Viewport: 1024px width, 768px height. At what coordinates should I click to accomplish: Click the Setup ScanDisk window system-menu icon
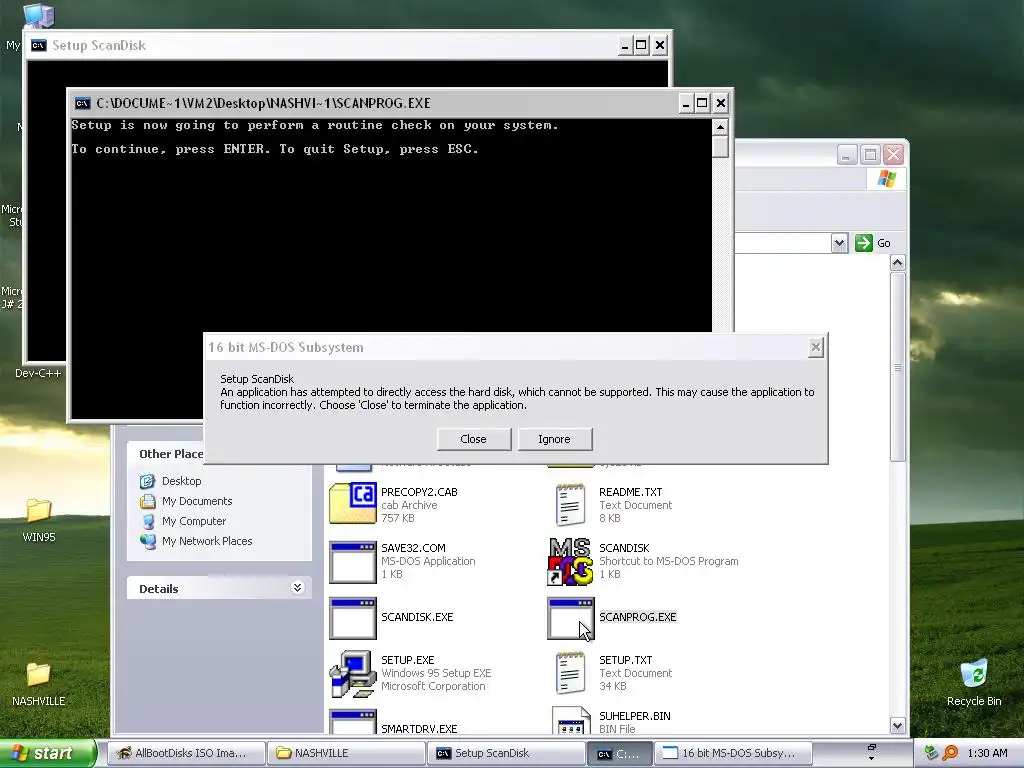pos(39,45)
